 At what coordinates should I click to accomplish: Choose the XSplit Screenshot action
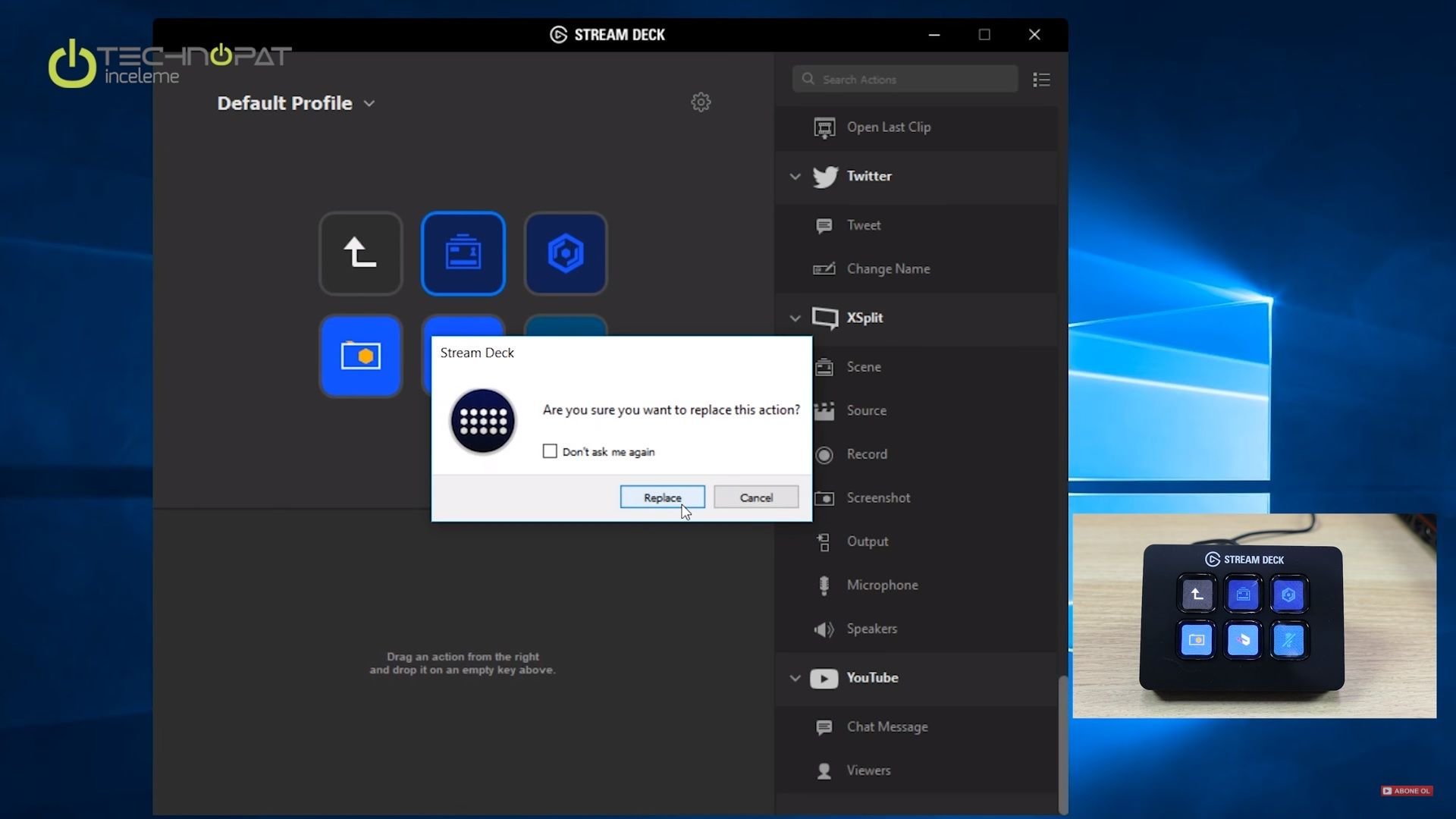click(x=877, y=498)
